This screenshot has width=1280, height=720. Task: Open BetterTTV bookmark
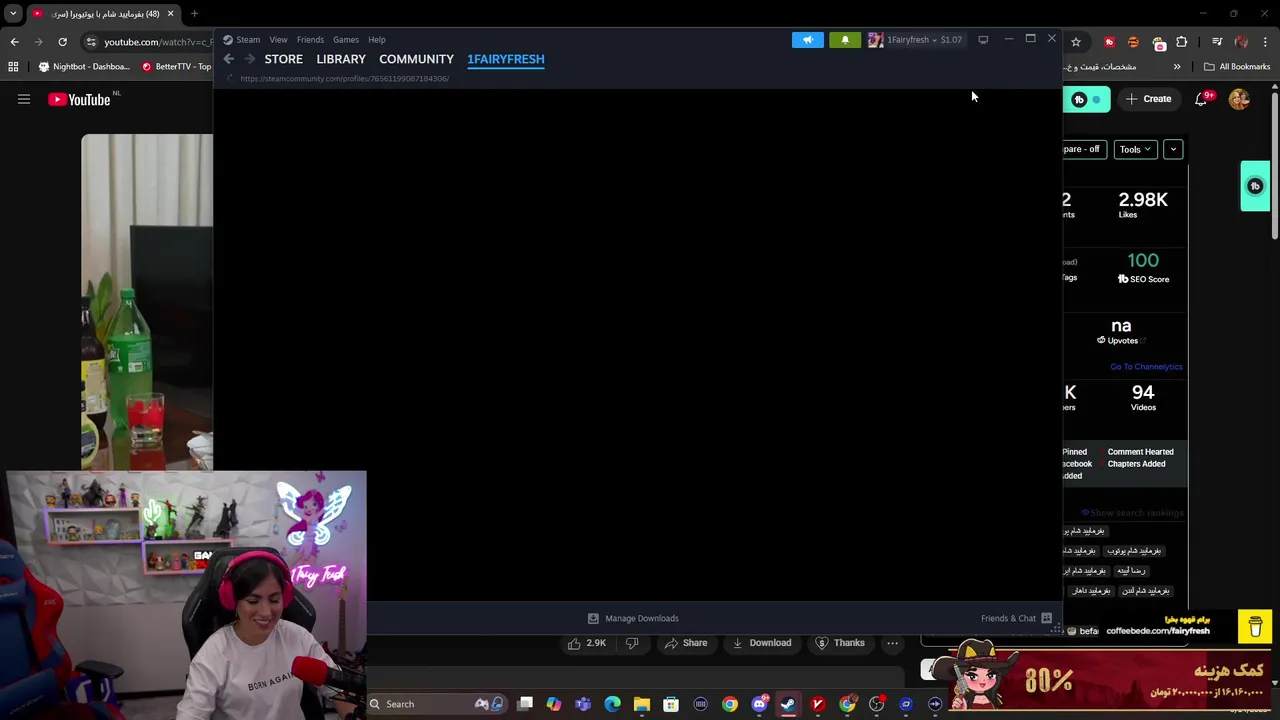point(176,67)
